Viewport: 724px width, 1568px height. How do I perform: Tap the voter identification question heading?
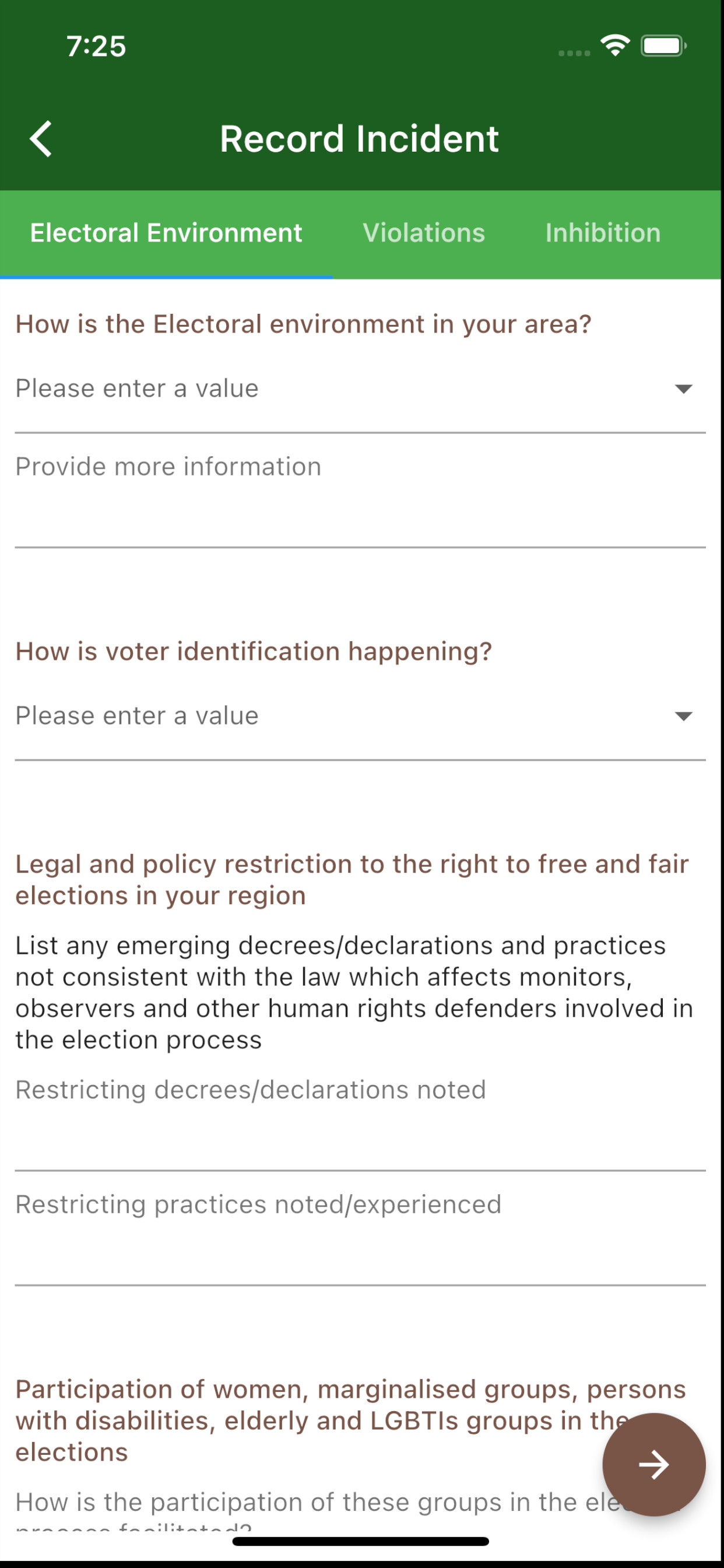click(253, 652)
